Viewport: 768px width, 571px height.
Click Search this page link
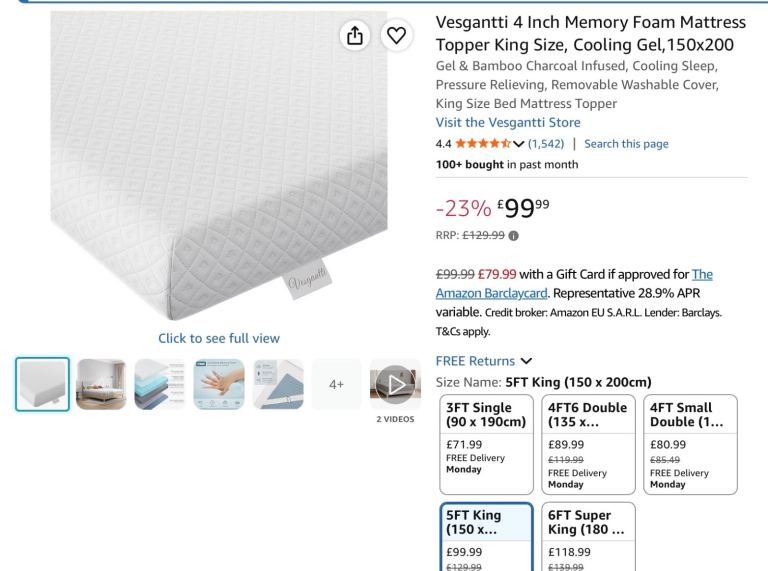pos(626,144)
